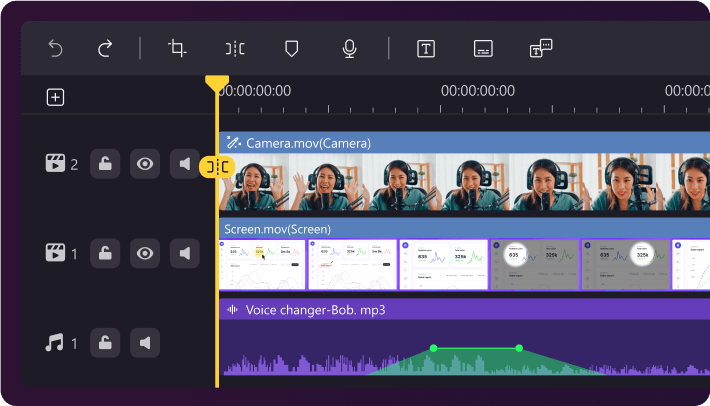Add a marker with the marker icon

click(x=291, y=48)
